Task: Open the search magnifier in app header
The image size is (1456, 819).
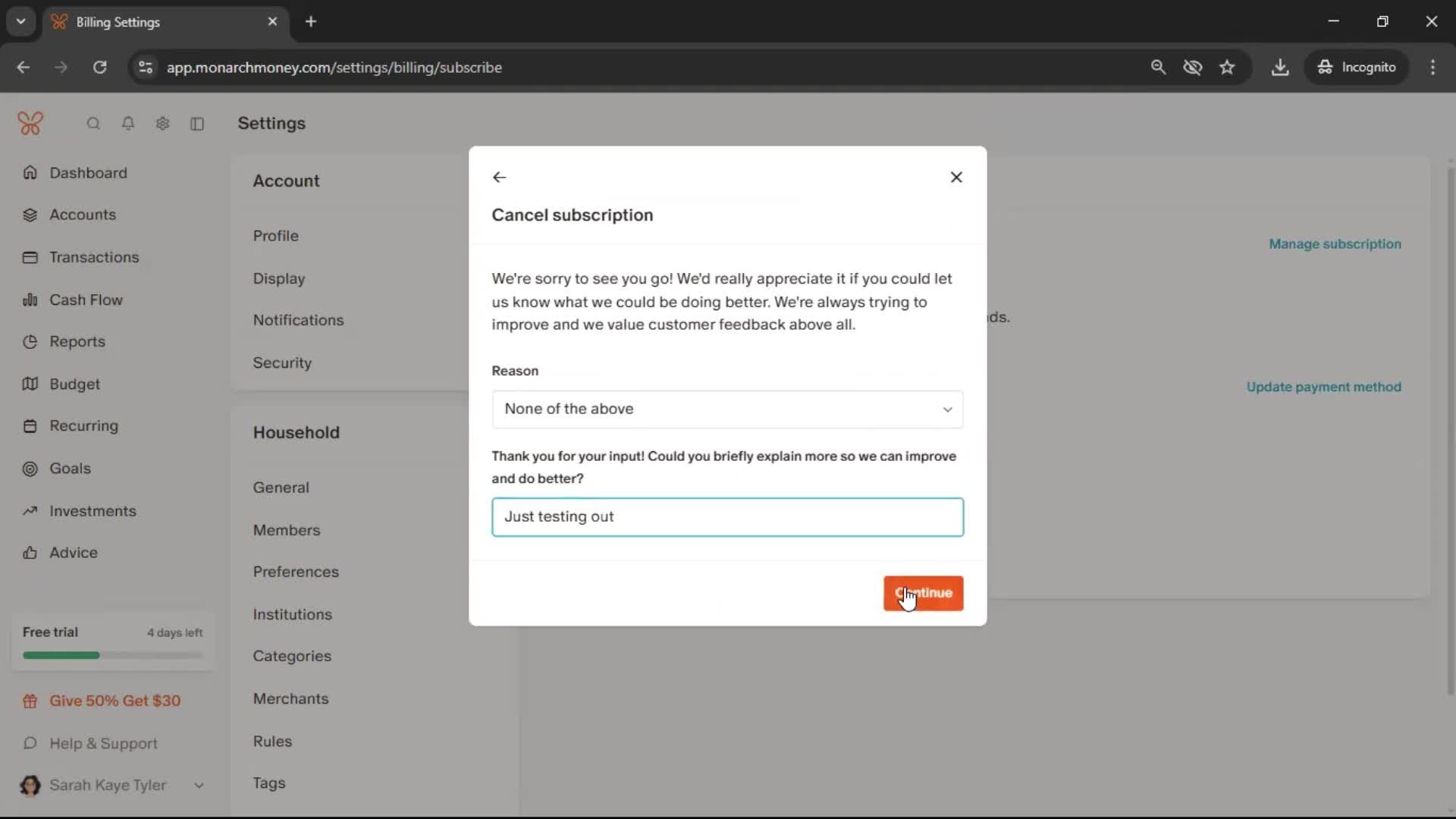Action: click(93, 124)
